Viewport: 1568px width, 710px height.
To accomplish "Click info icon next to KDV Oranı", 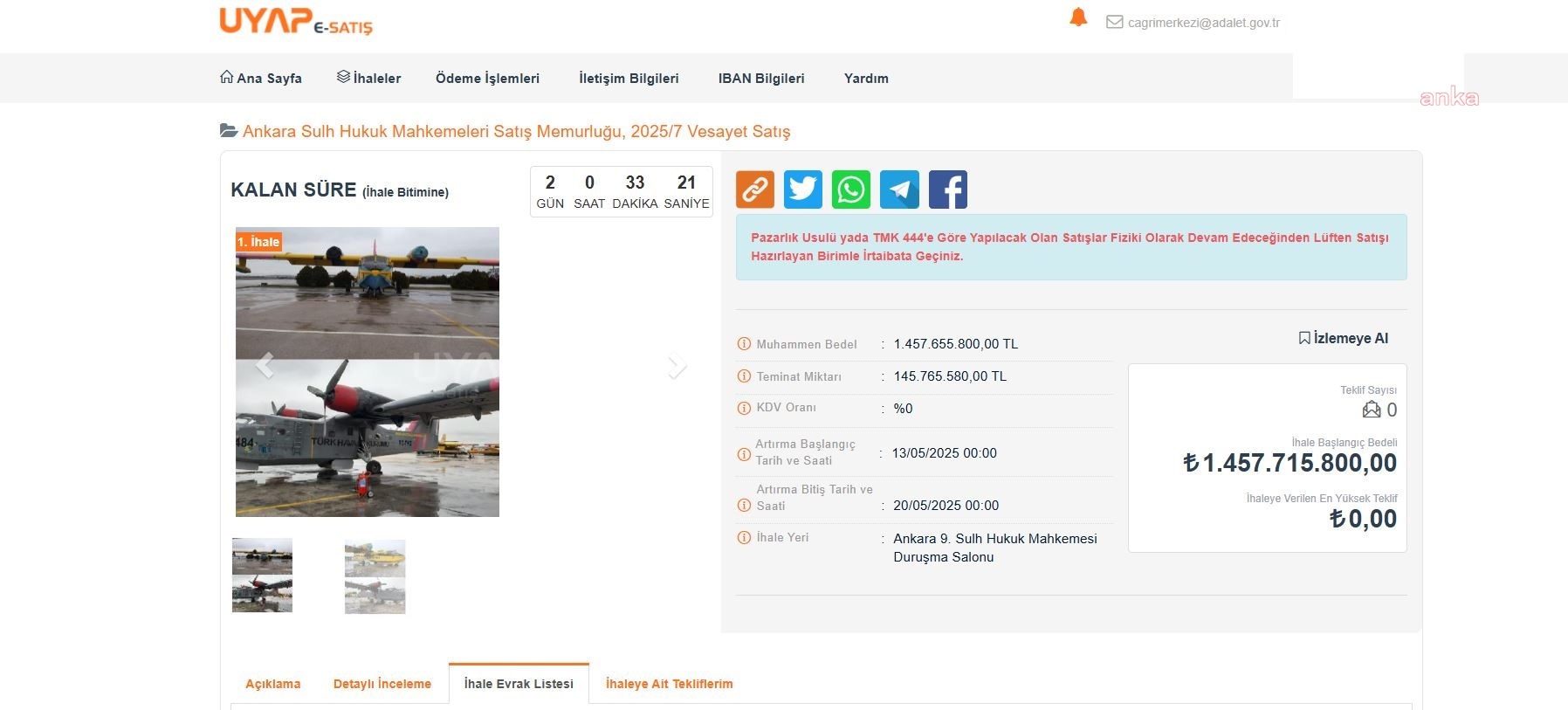I will tap(744, 408).
